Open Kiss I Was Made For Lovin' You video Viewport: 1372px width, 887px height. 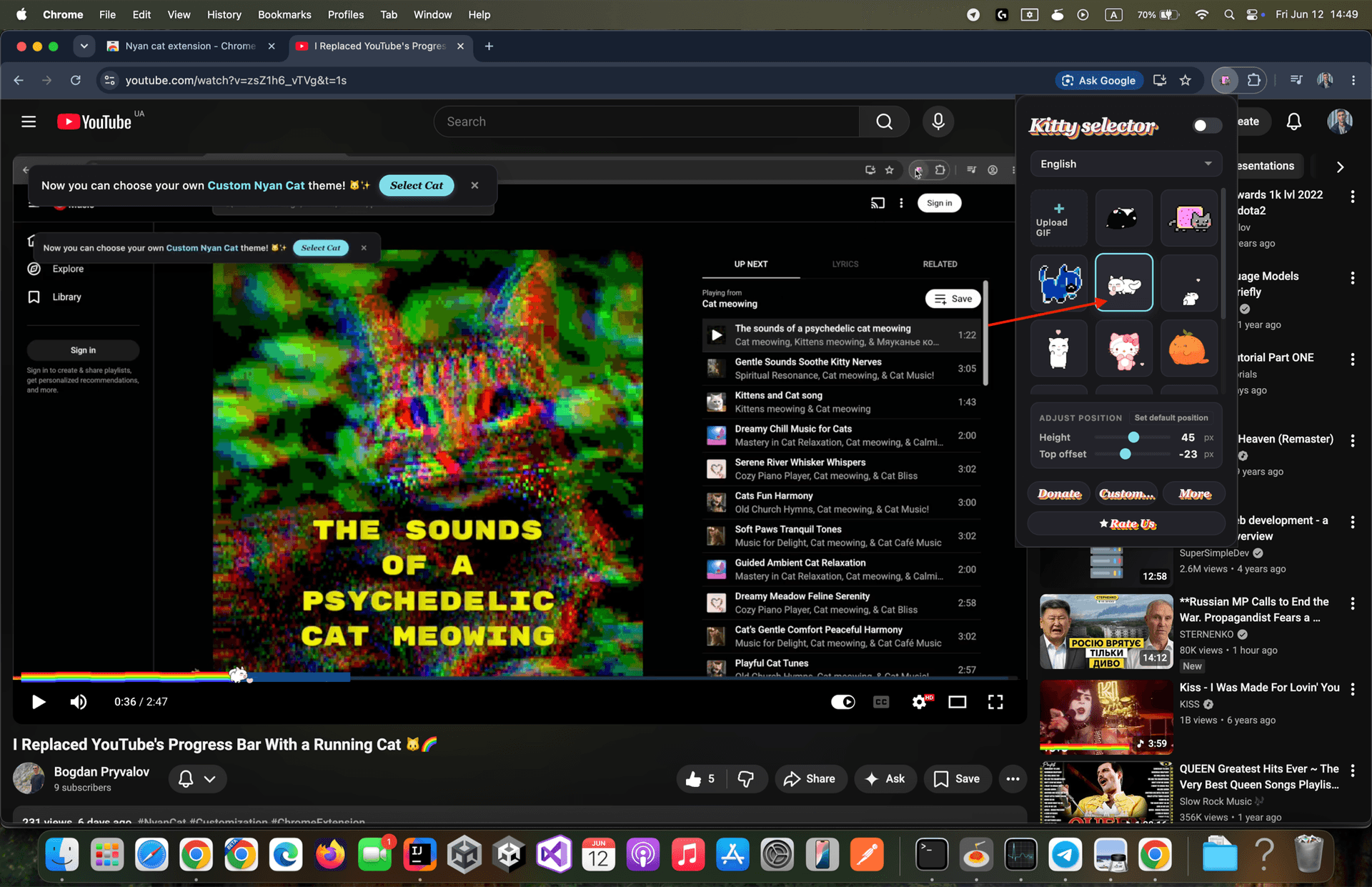point(1259,688)
